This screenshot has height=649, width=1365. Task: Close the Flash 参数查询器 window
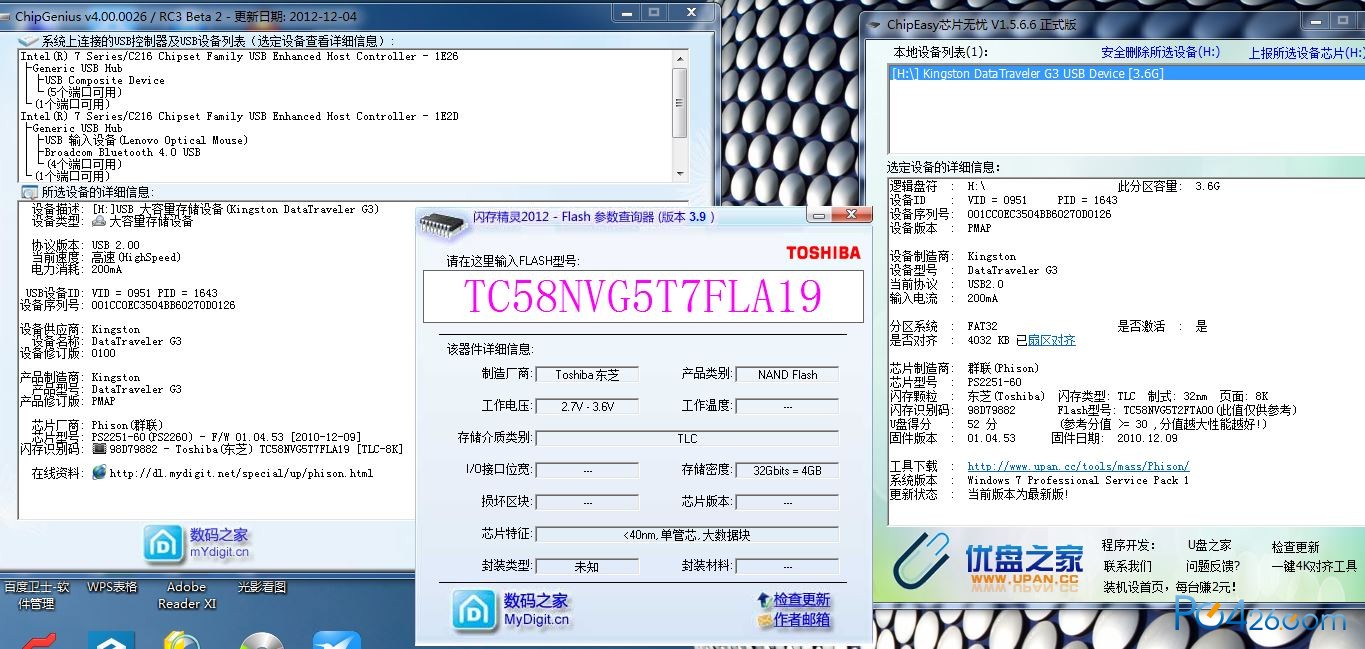point(852,216)
